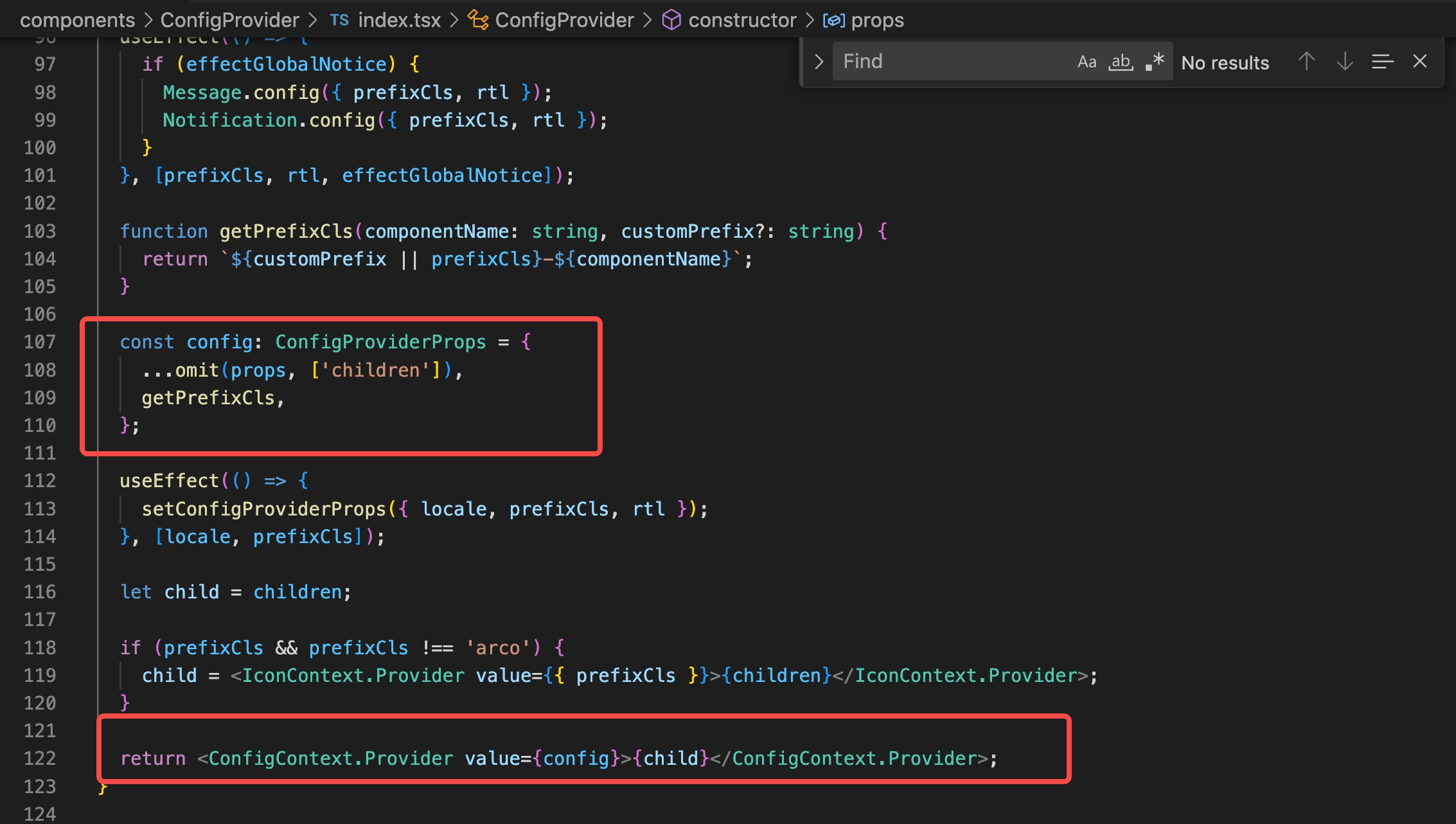Toggle Match Case in the Find widget

pos(1088,61)
